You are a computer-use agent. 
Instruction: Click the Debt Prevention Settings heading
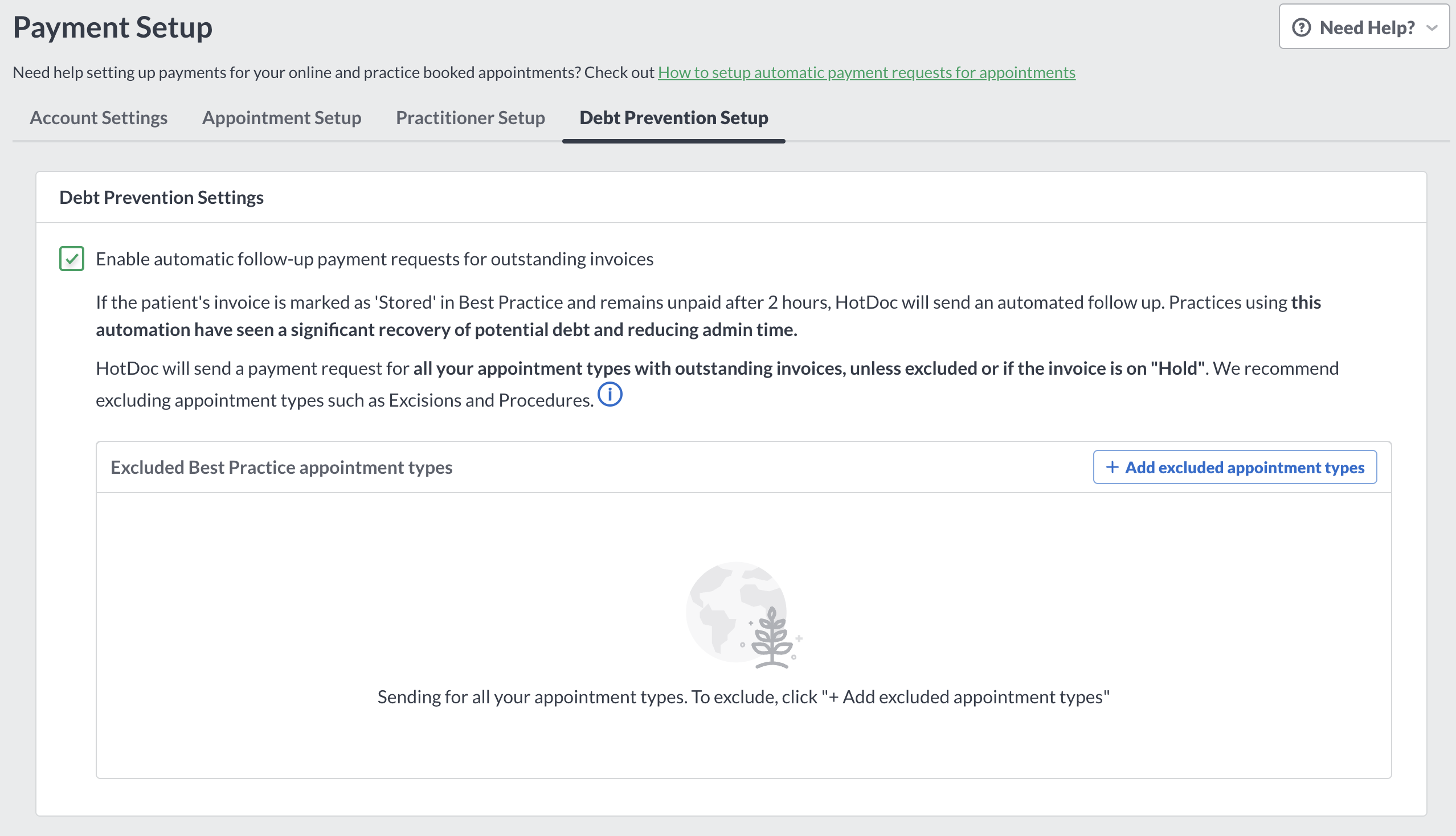pyautogui.click(x=161, y=198)
